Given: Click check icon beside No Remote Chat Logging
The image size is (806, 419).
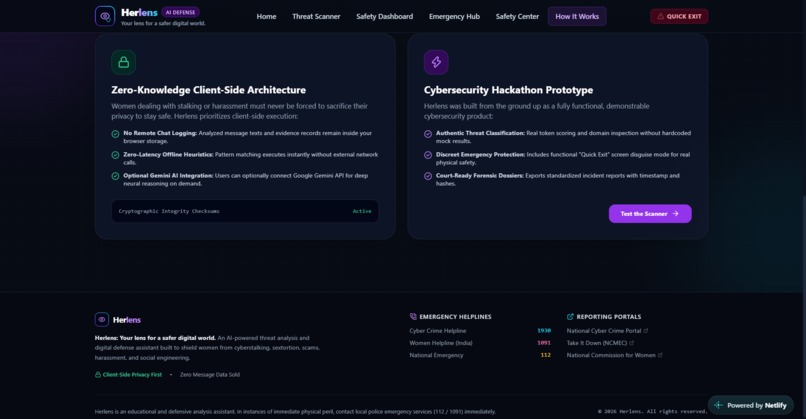Looking at the screenshot, I should (115, 134).
